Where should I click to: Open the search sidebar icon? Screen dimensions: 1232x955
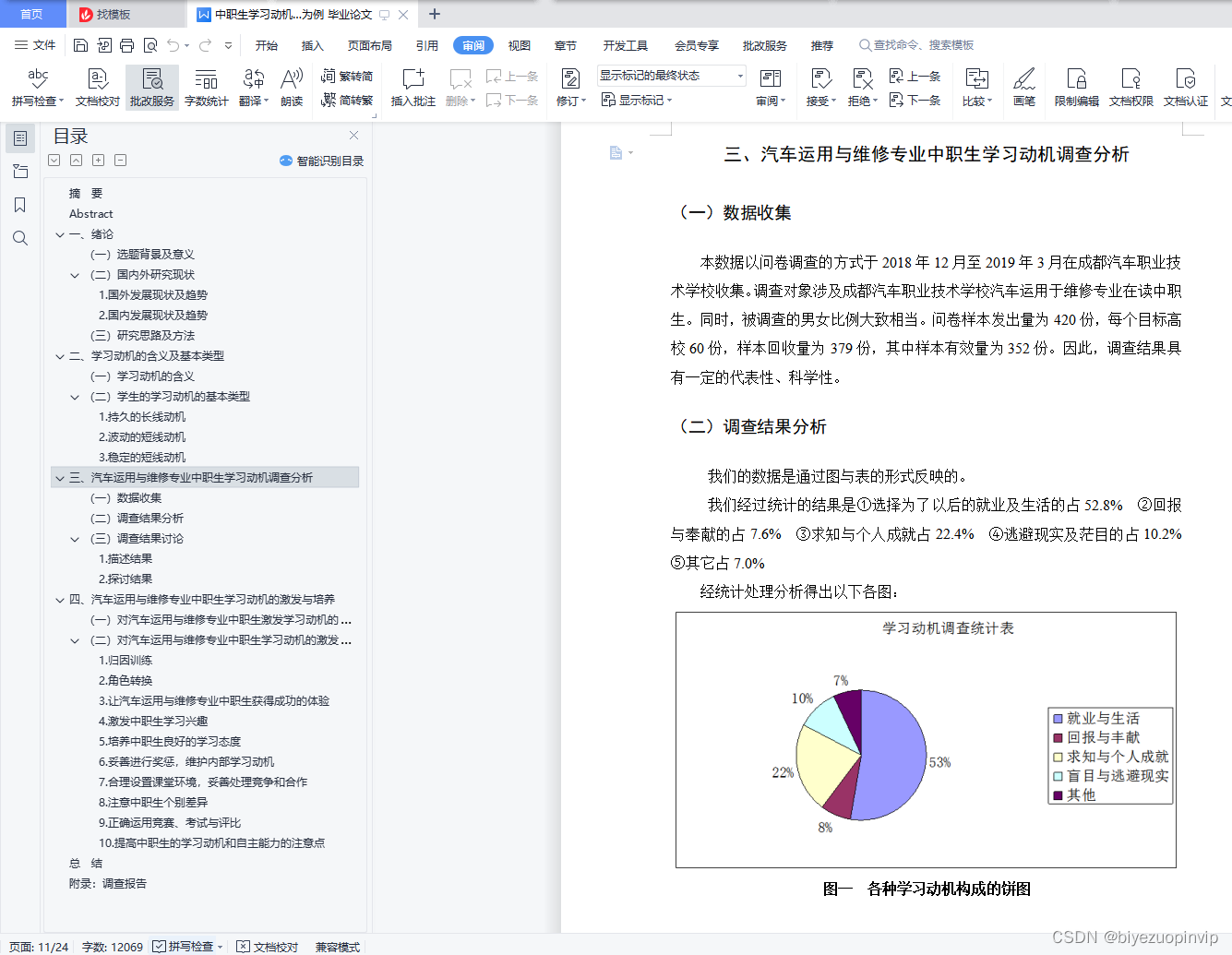tap(20, 238)
